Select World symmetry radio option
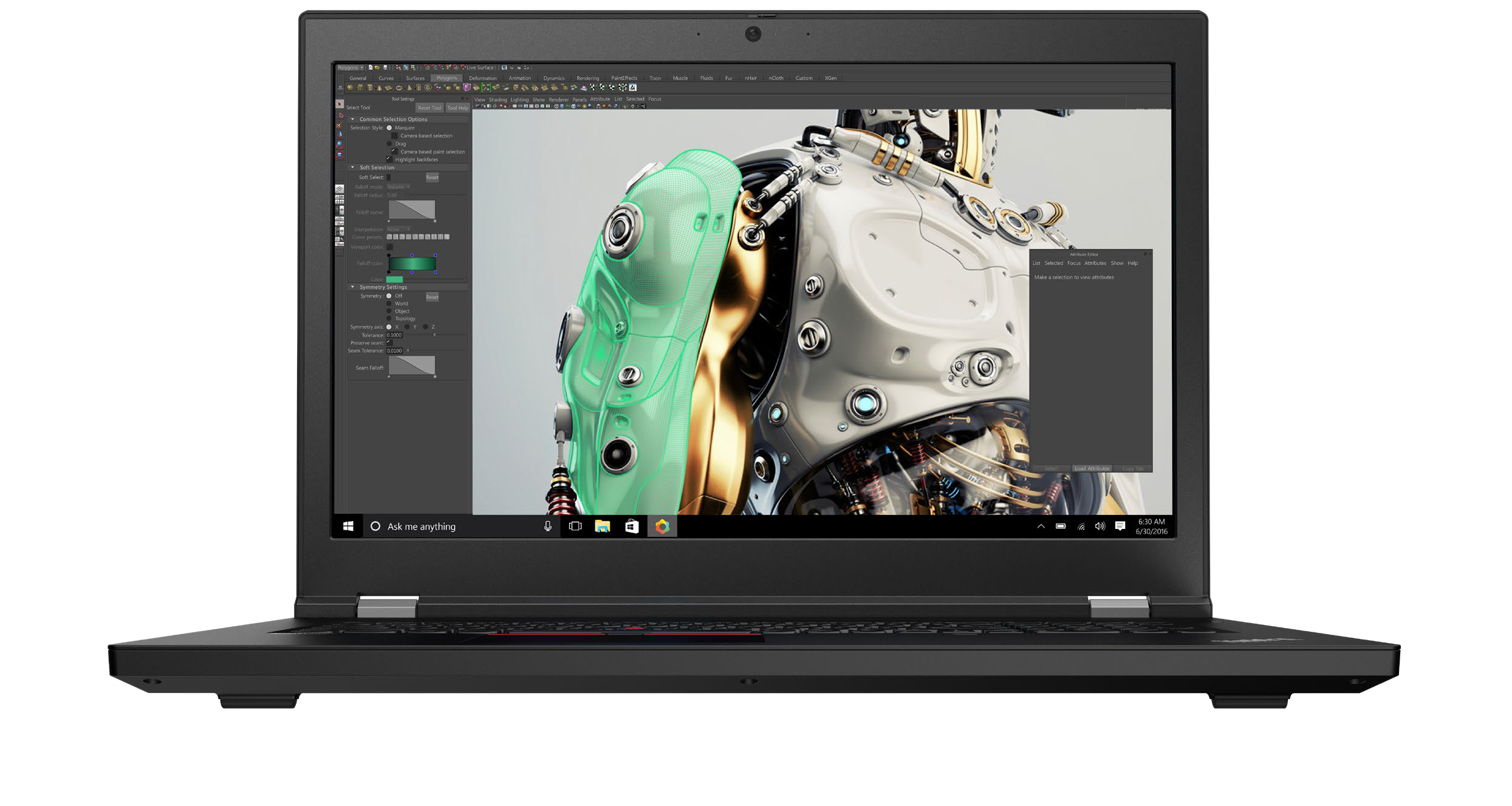The height and width of the screenshot is (806, 1512). click(x=389, y=304)
